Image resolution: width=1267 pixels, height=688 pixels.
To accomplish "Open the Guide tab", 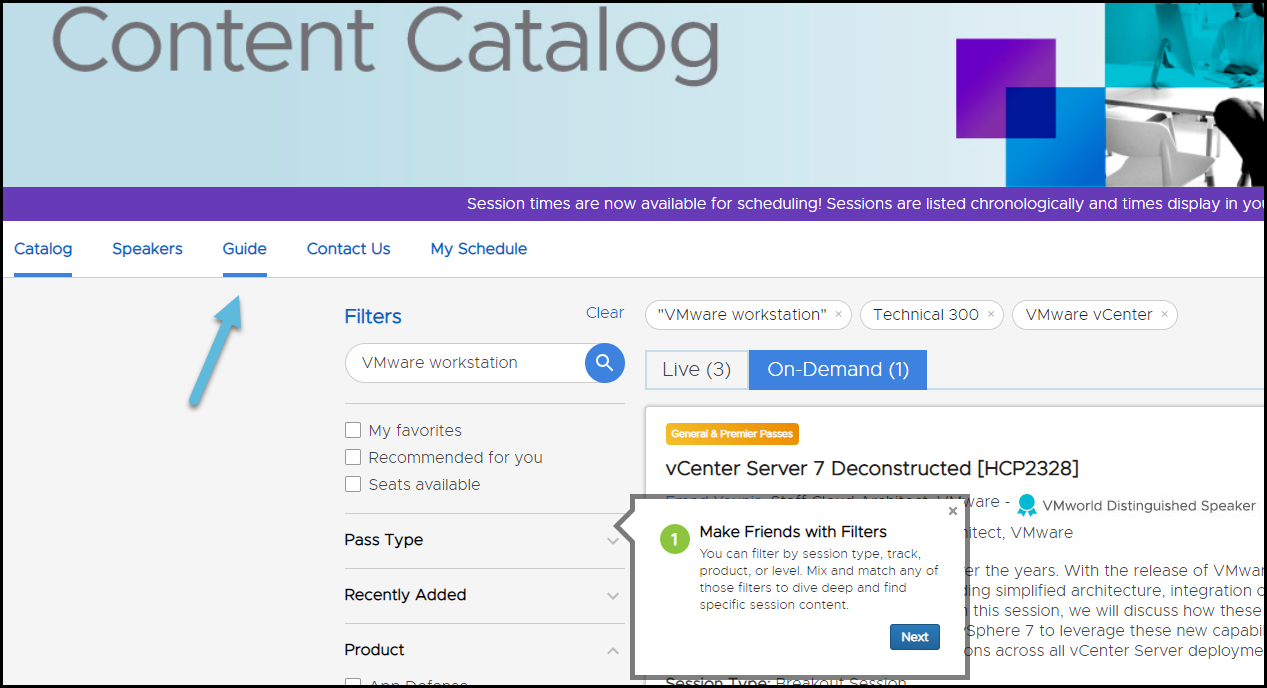I will [x=245, y=249].
